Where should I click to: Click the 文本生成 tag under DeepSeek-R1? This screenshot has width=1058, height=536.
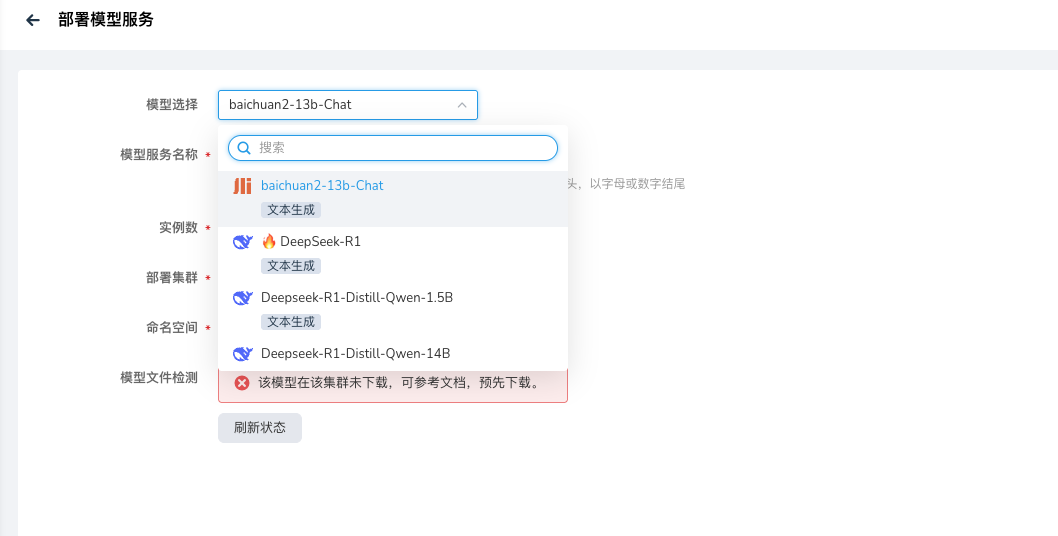[x=291, y=266]
